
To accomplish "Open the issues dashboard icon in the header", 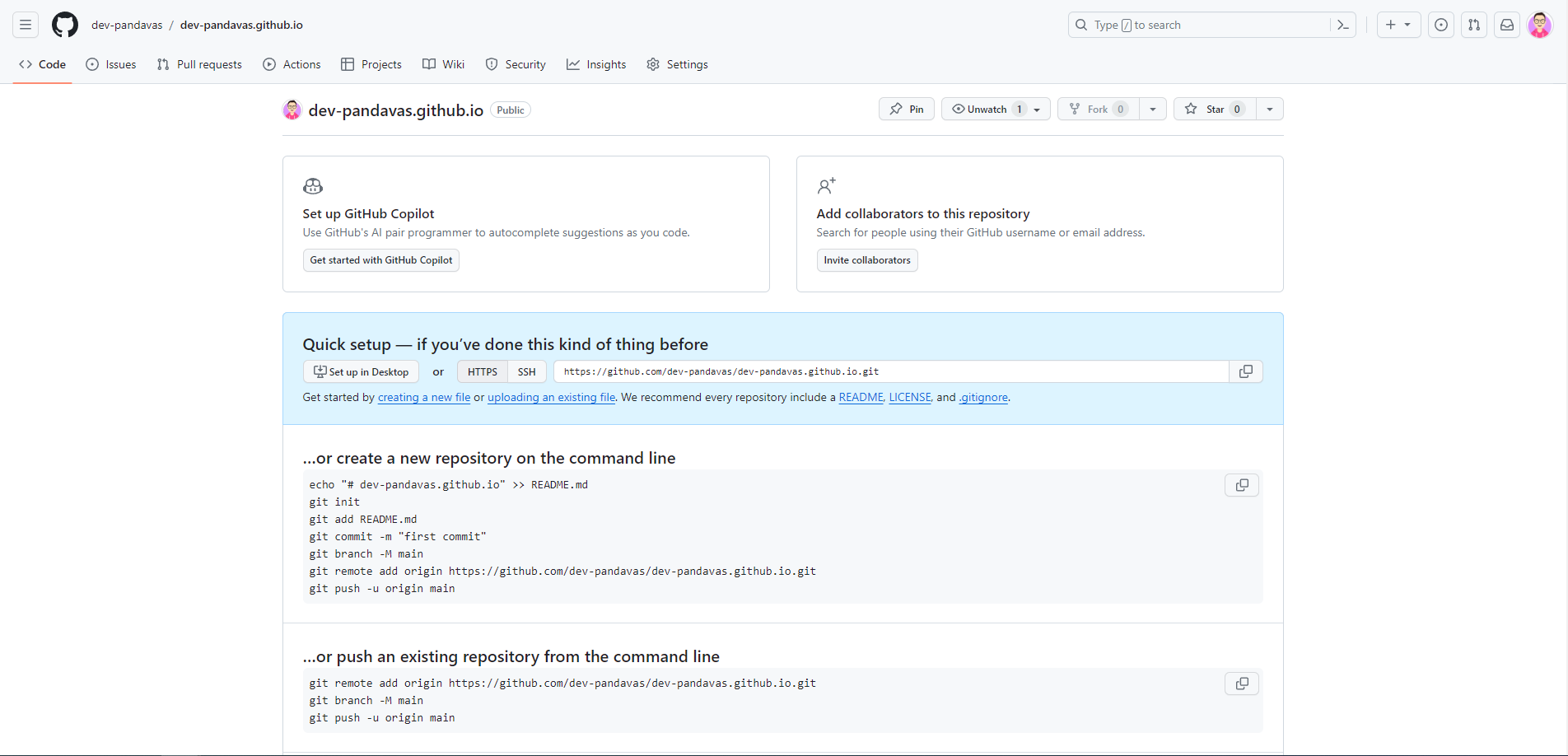I will coord(1440,25).
